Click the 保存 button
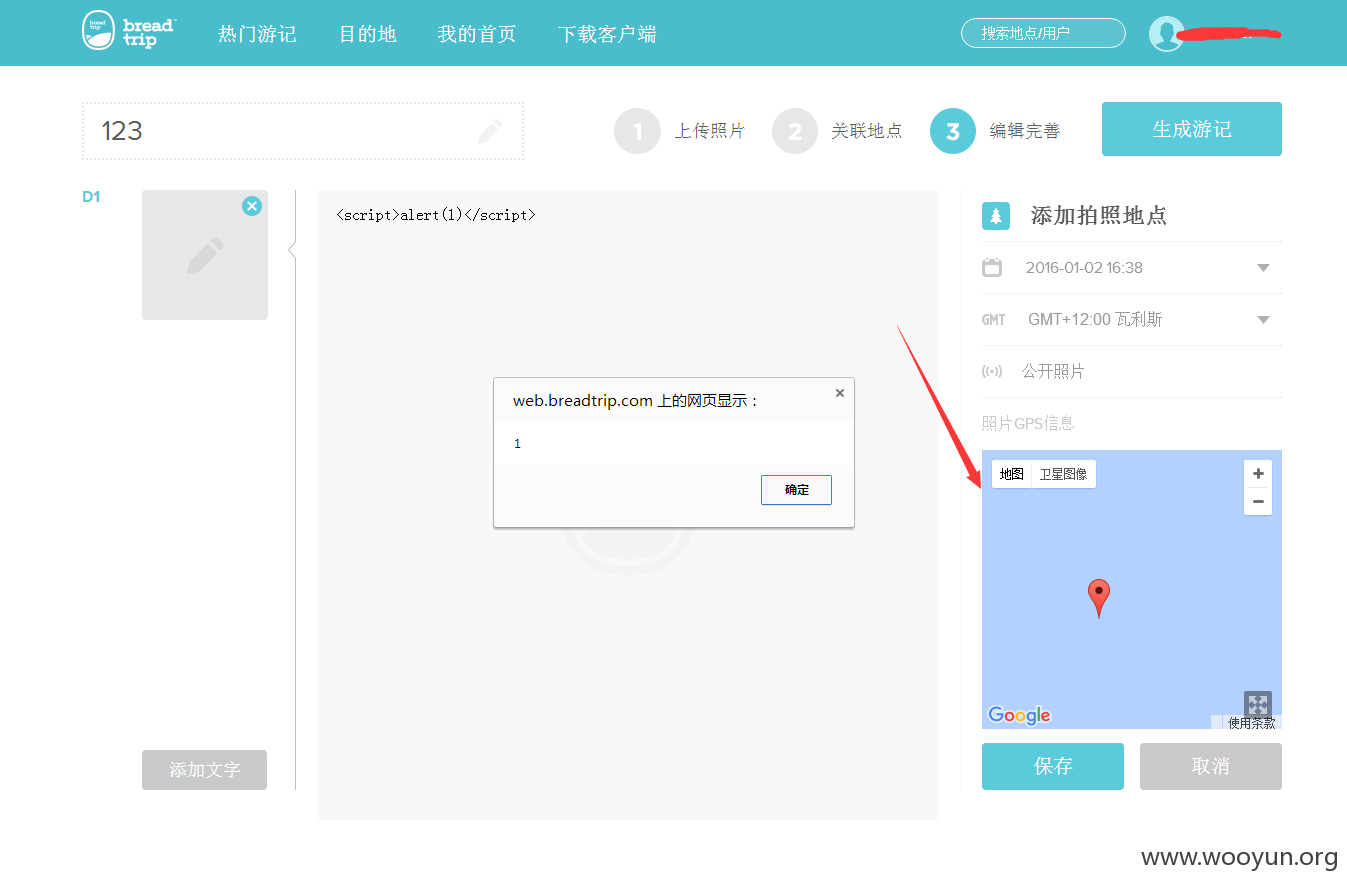Viewport: 1347px width, 886px height. click(1053, 766)
